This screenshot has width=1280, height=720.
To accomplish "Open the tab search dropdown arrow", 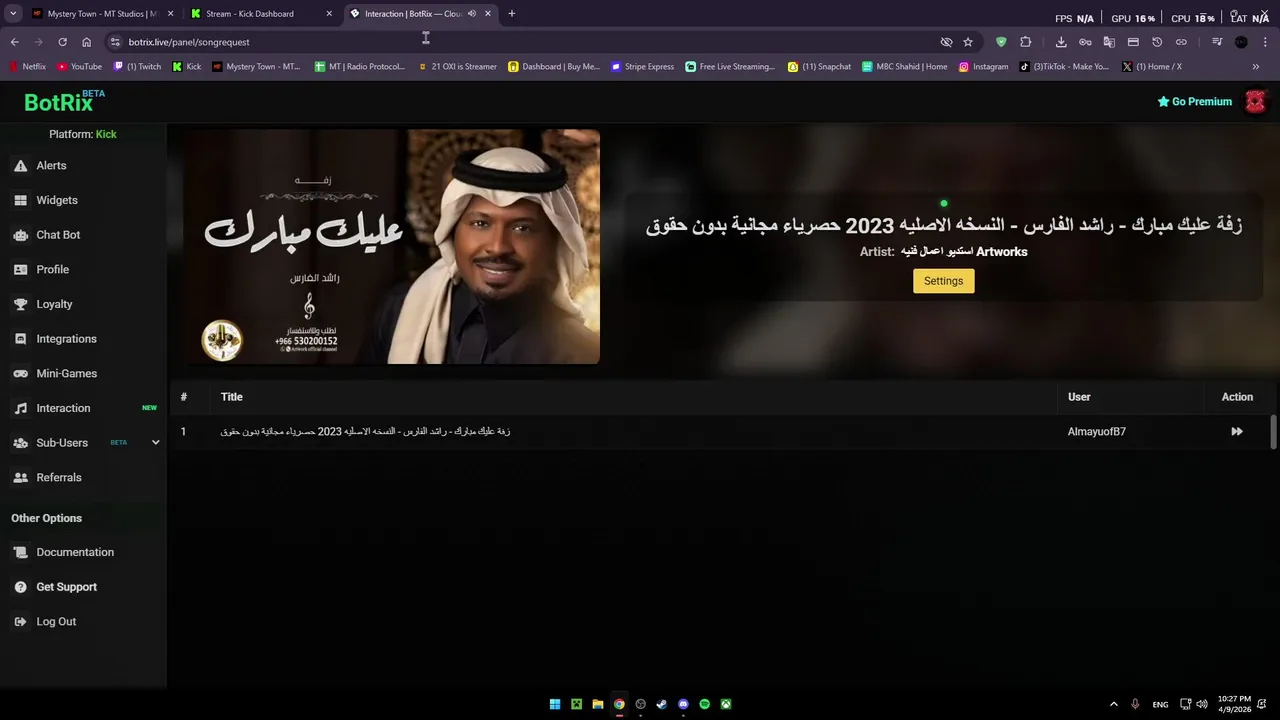I will click(13, 14).
